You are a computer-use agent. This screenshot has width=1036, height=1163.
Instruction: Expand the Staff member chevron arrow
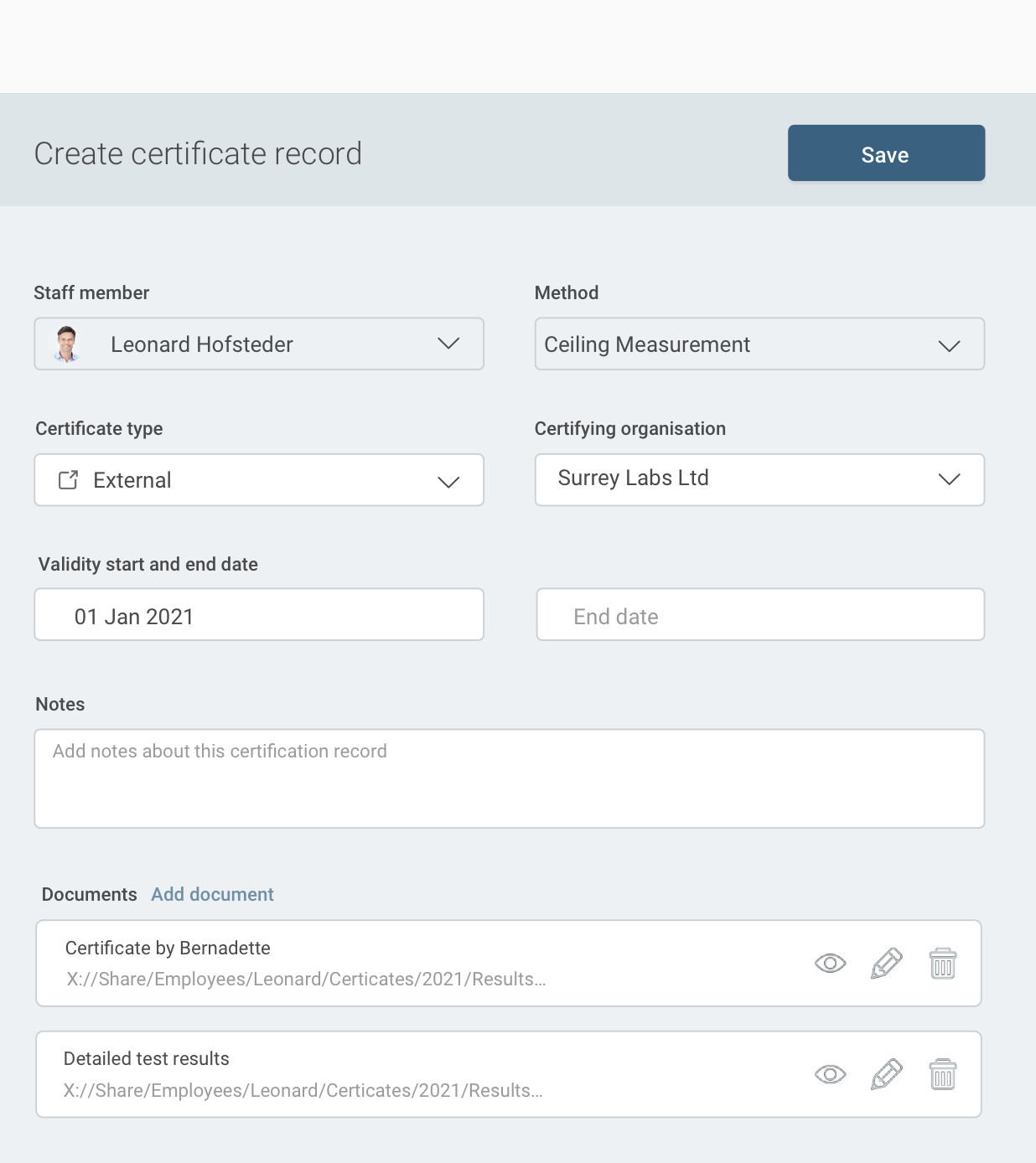click(448, 344)
